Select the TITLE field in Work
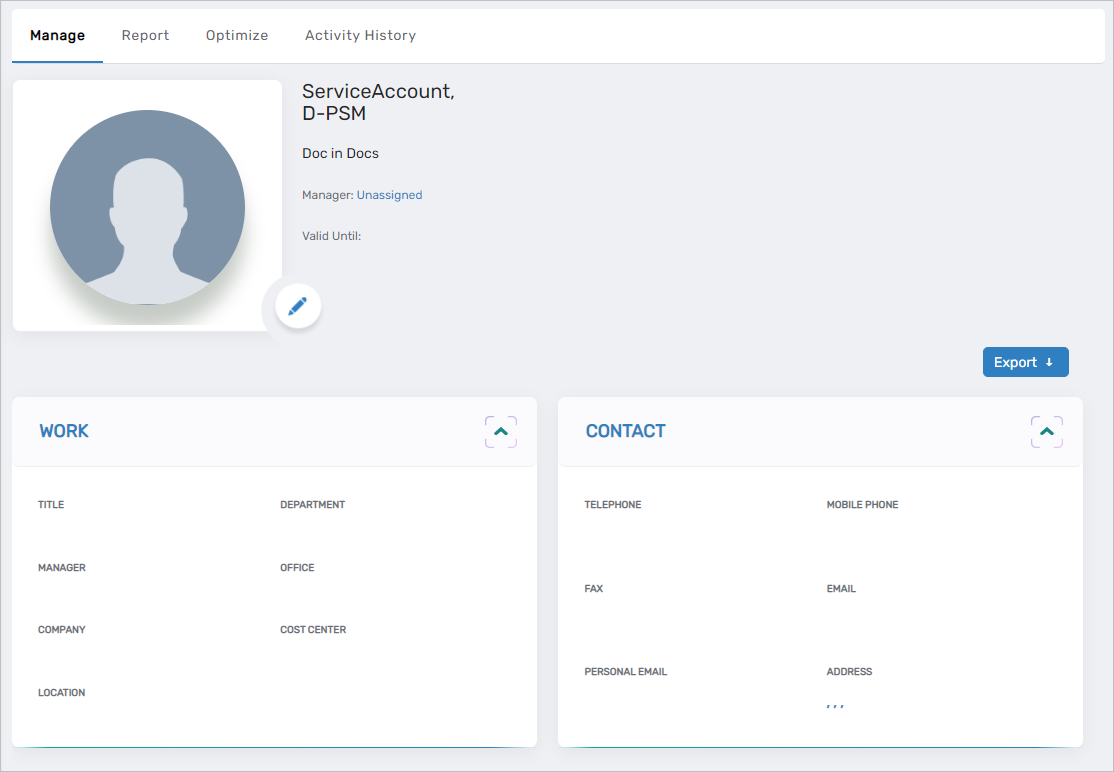This screenshot has width=1114, height=772. [x=51, y=505]
